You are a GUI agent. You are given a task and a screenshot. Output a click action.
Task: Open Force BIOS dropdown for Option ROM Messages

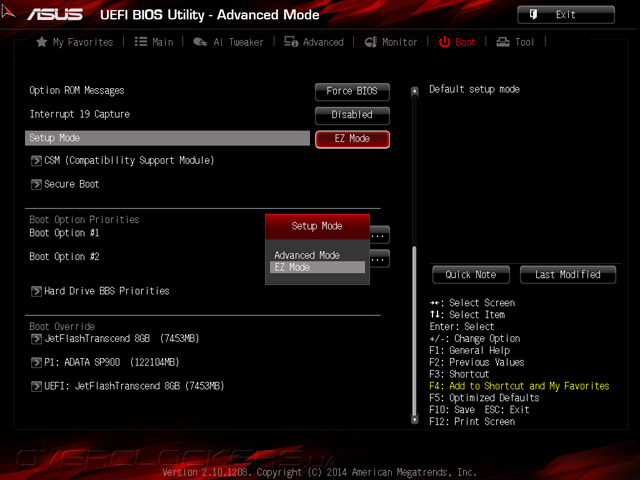pyautogui.click(x=352, y=91)
